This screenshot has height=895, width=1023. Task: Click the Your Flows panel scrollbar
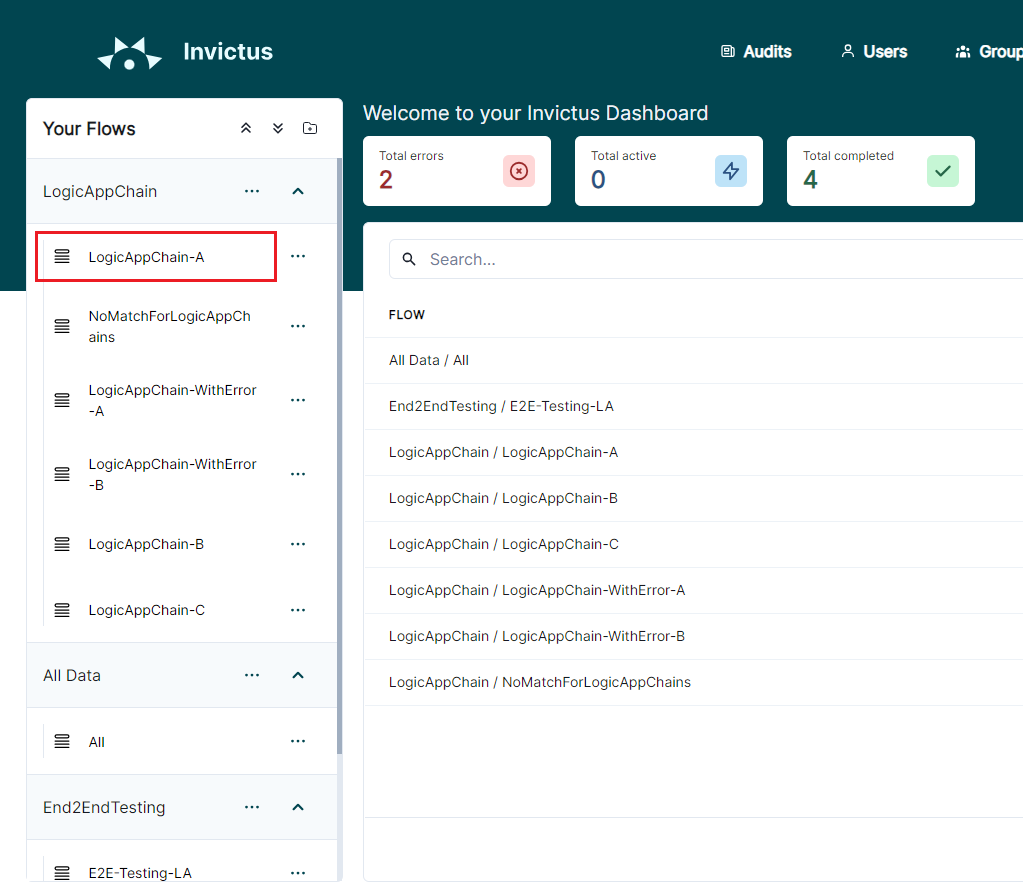339,455
